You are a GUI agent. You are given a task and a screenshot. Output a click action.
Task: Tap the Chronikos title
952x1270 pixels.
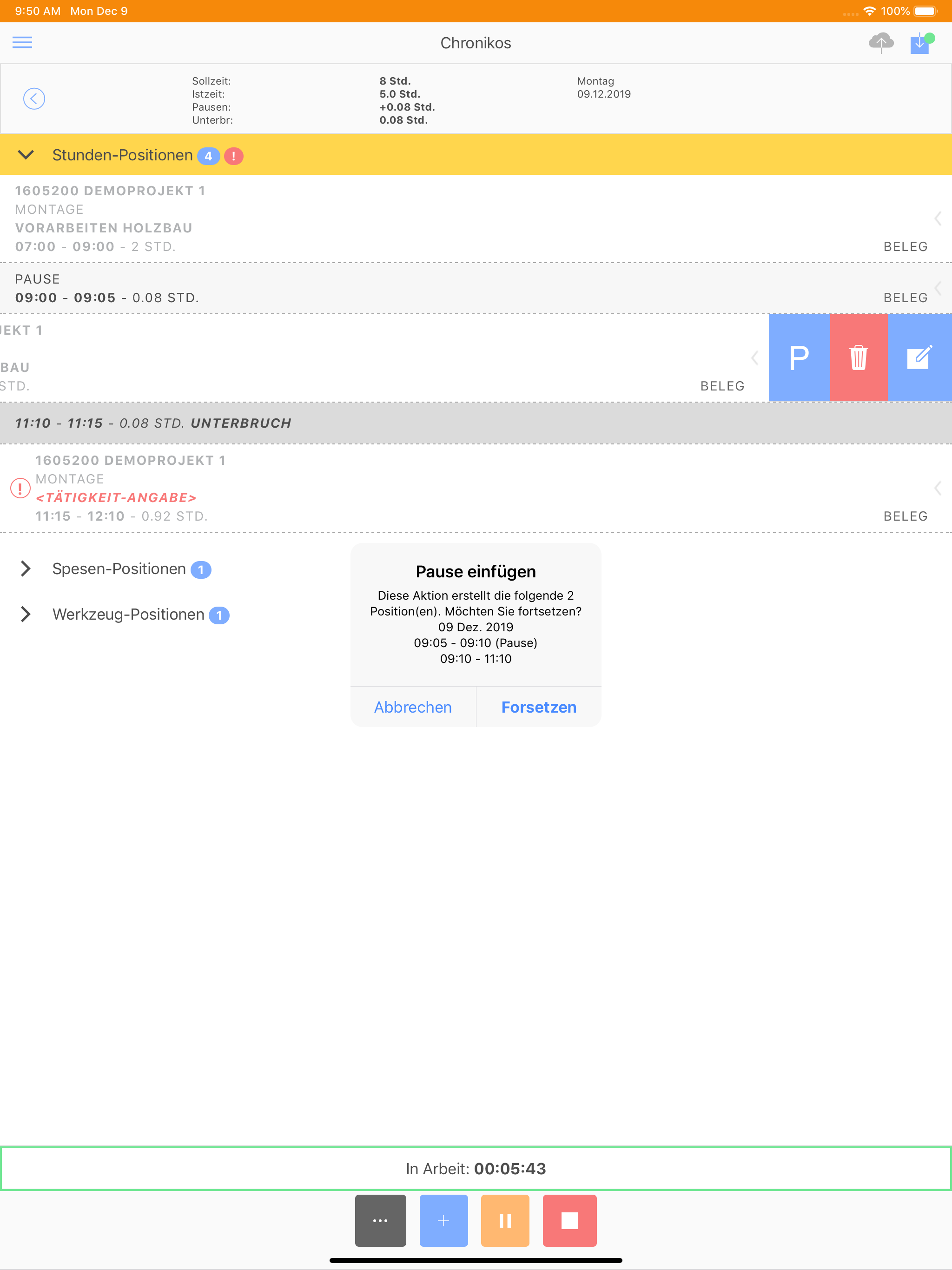pyautogui.click(x=476, y=43)
